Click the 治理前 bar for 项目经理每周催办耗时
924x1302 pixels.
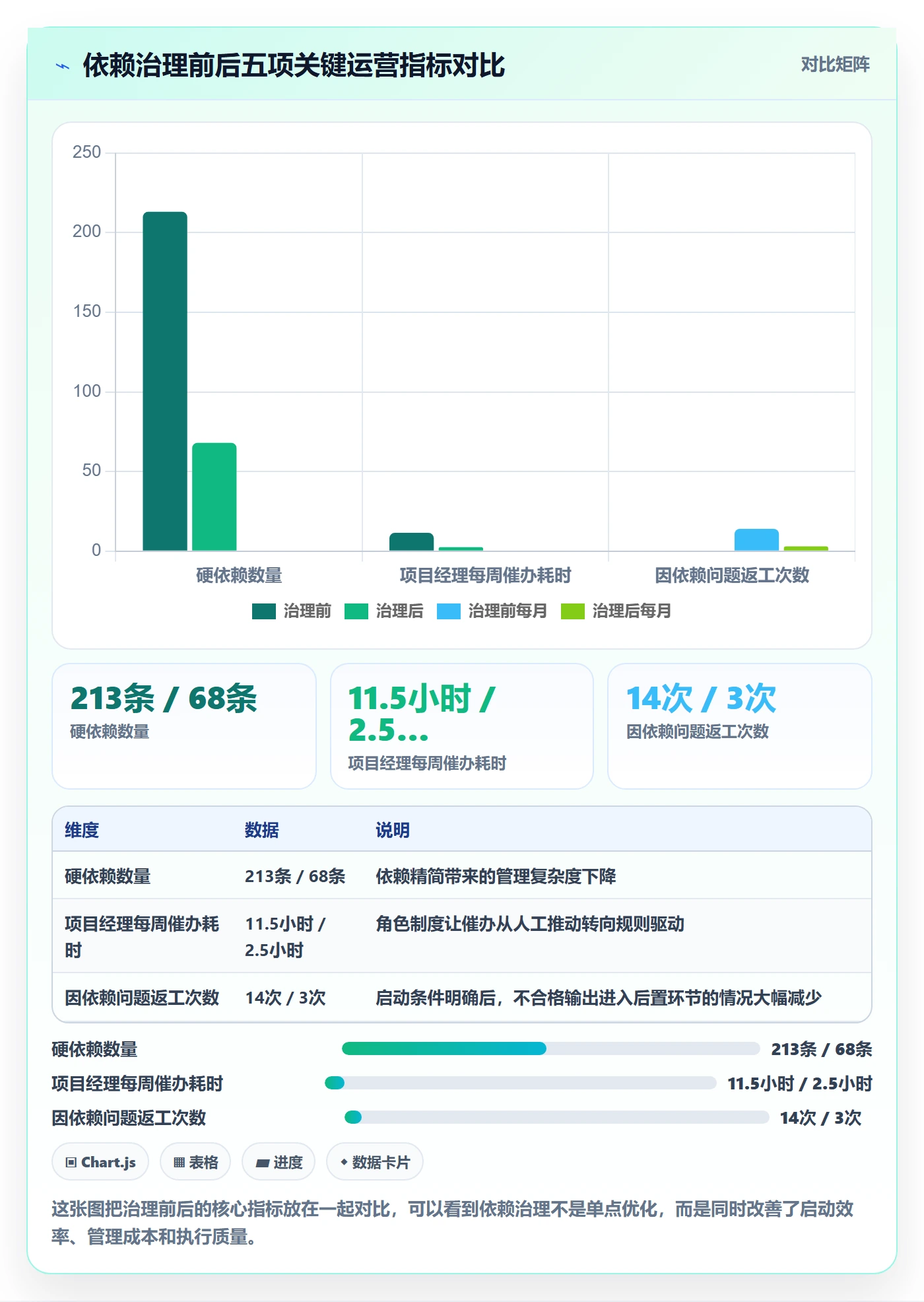(x=411, y=541)
